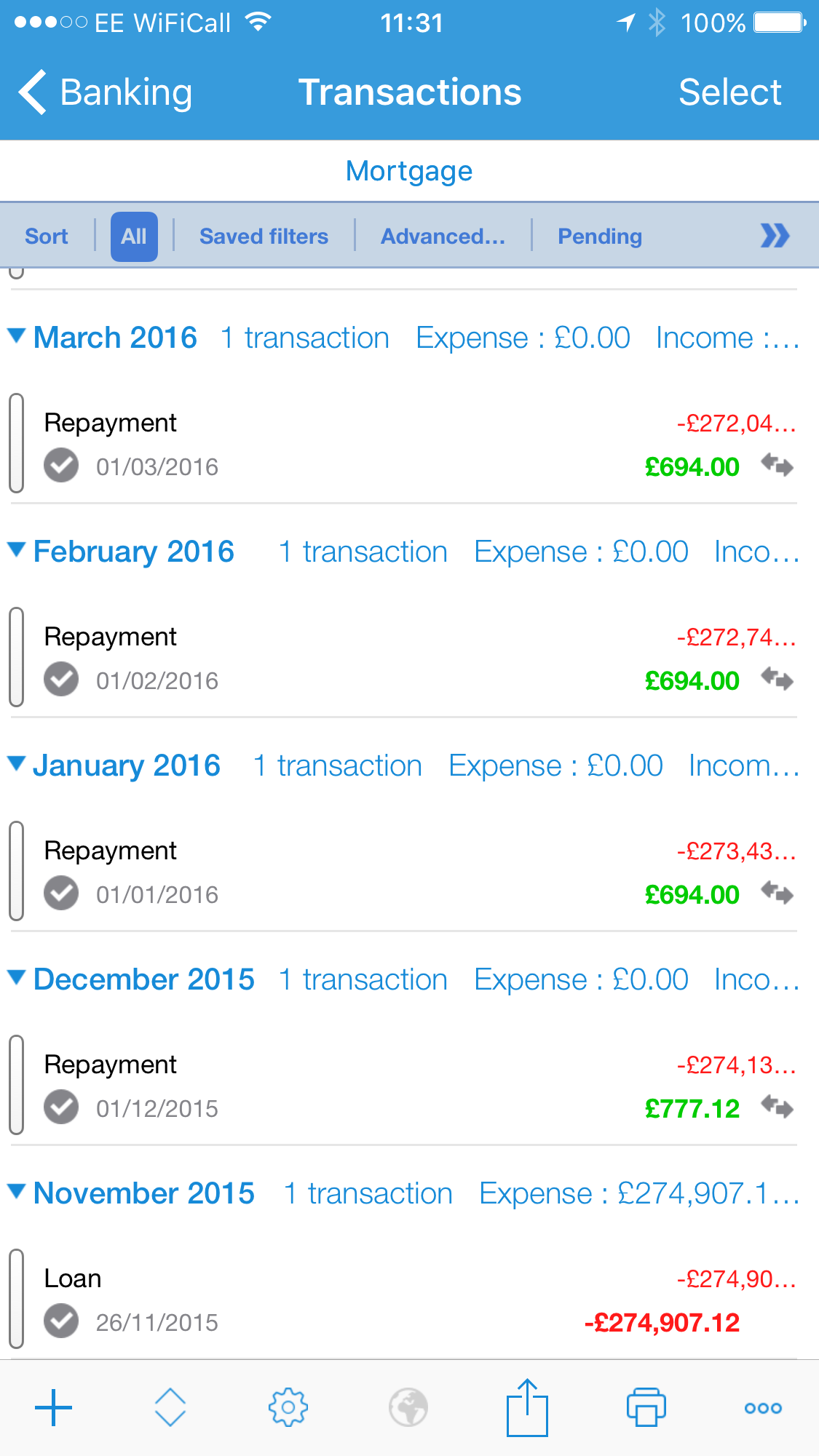
Task: Open the three-dots more options icon
Action: click(x=763, y=1408)
